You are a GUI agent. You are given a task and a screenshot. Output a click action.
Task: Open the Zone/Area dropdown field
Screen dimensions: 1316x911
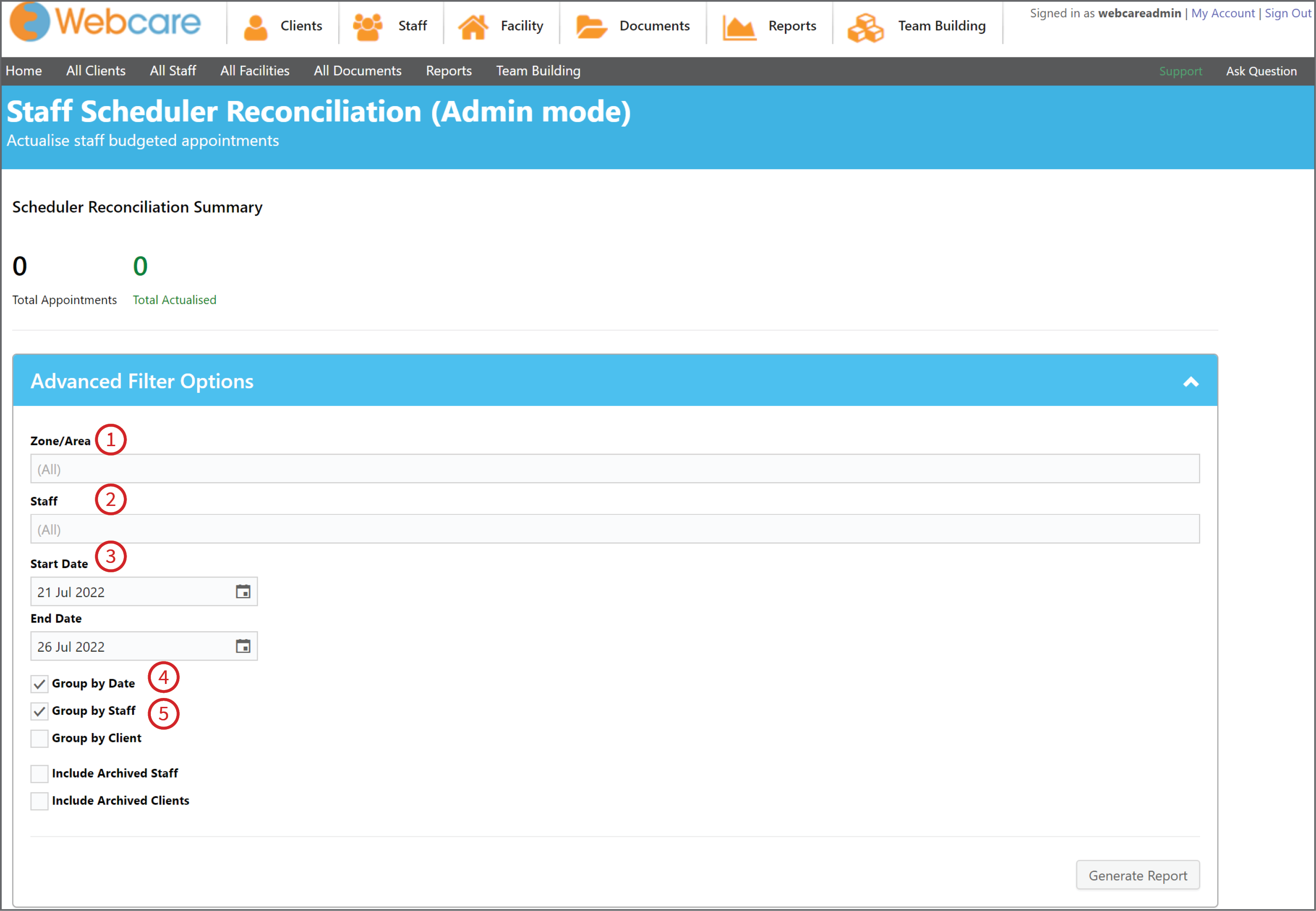point(615,469)
